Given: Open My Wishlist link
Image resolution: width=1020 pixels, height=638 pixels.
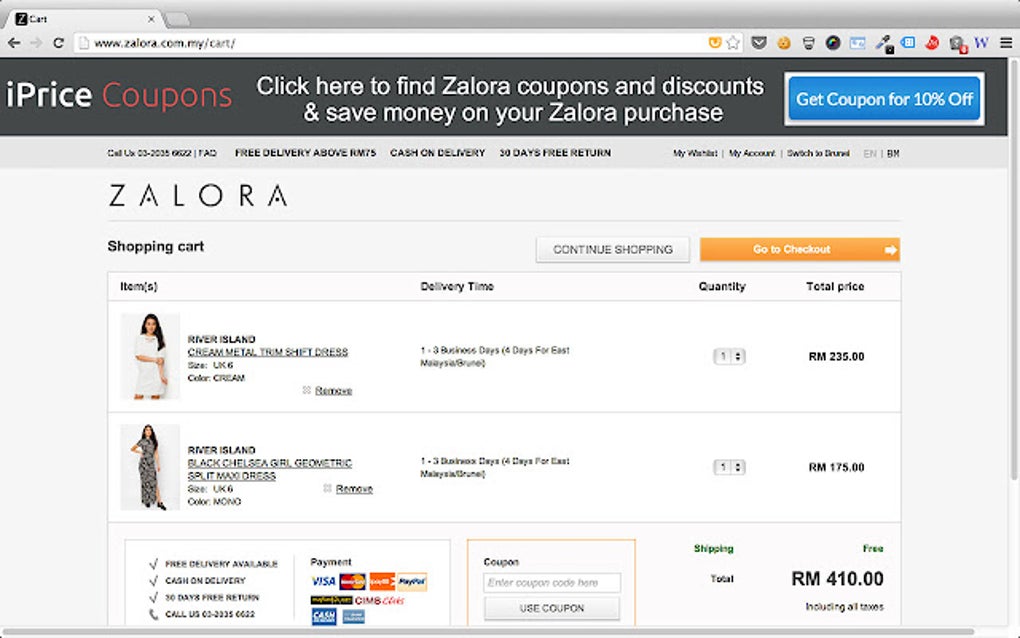Looking at the screenshot, I should [x=695, y=153].
